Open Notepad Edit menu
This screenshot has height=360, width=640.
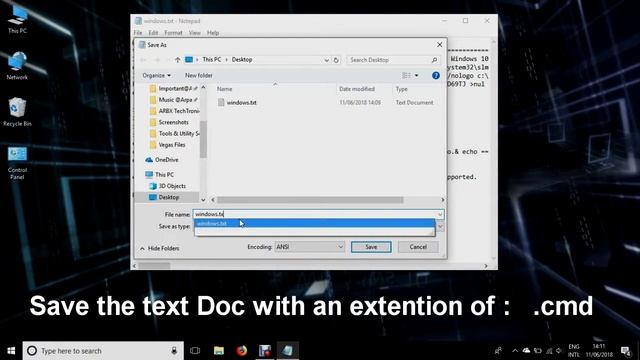[x=153, y=33]
